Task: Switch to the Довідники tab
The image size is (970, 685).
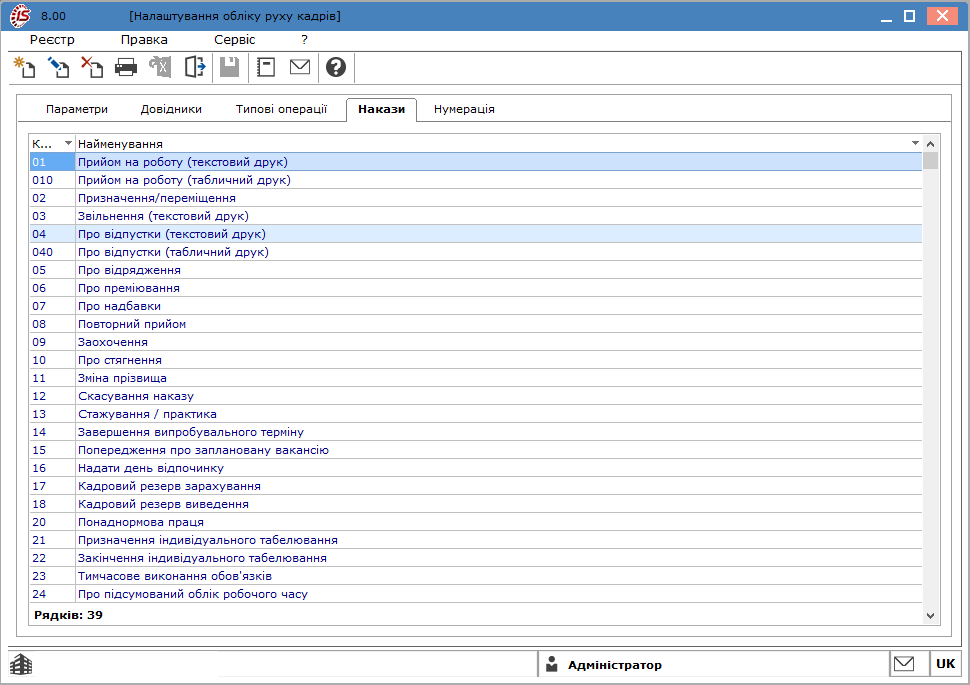Action: [171, 110]
